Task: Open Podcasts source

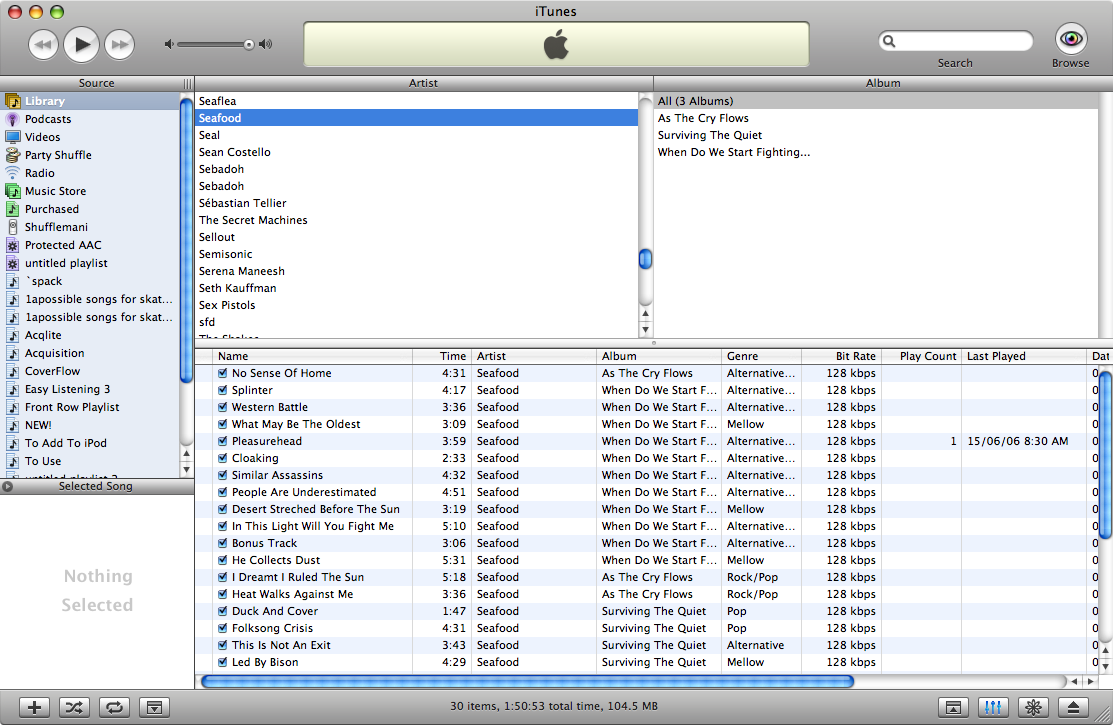Action: (x=90, y=119)
